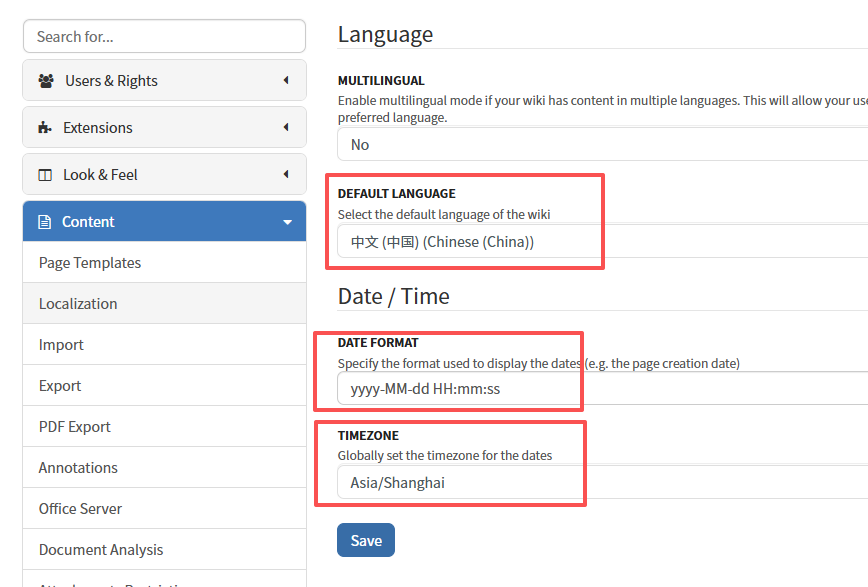Open Annotations in the sidebar
868x587 pixels.
(x=164, y=467)
